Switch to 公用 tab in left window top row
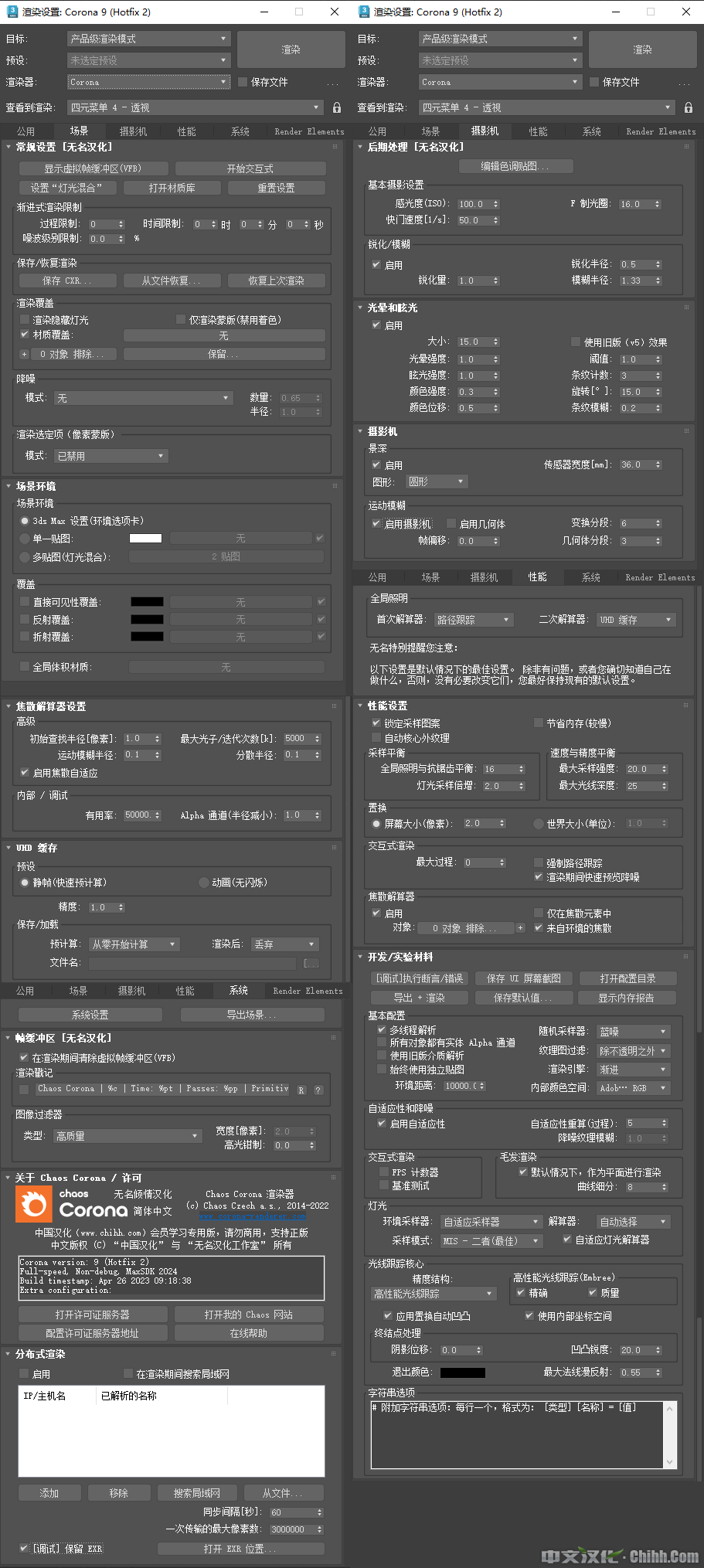The height and width of the screenshot is (1568, 704). coord(26,131)
